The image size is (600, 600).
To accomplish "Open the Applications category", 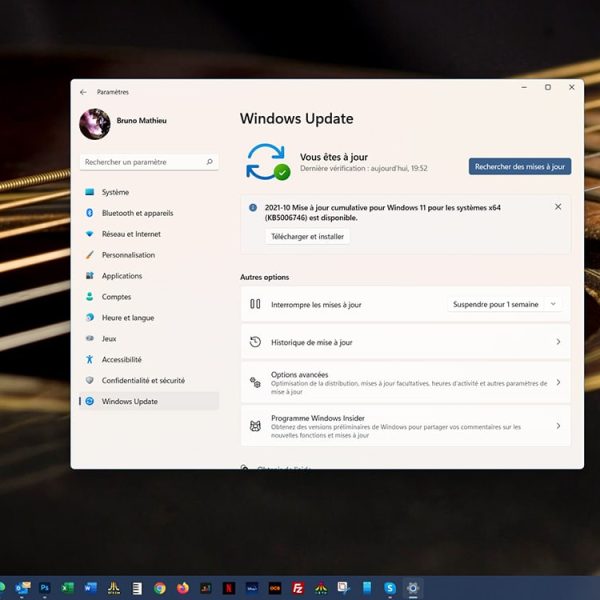I will (149, 276).
